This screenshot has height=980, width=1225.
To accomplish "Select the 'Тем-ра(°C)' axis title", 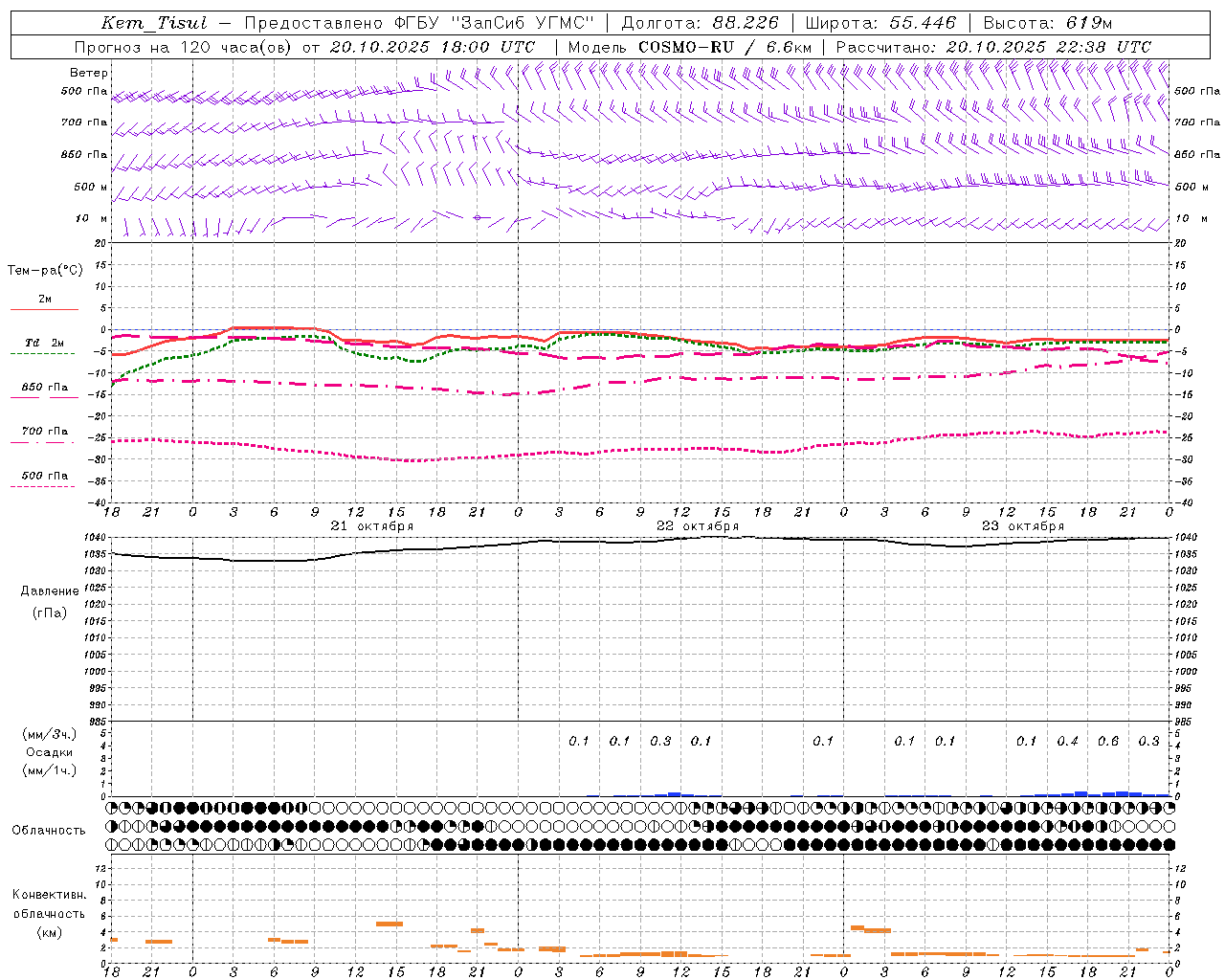I will point(45,271).
